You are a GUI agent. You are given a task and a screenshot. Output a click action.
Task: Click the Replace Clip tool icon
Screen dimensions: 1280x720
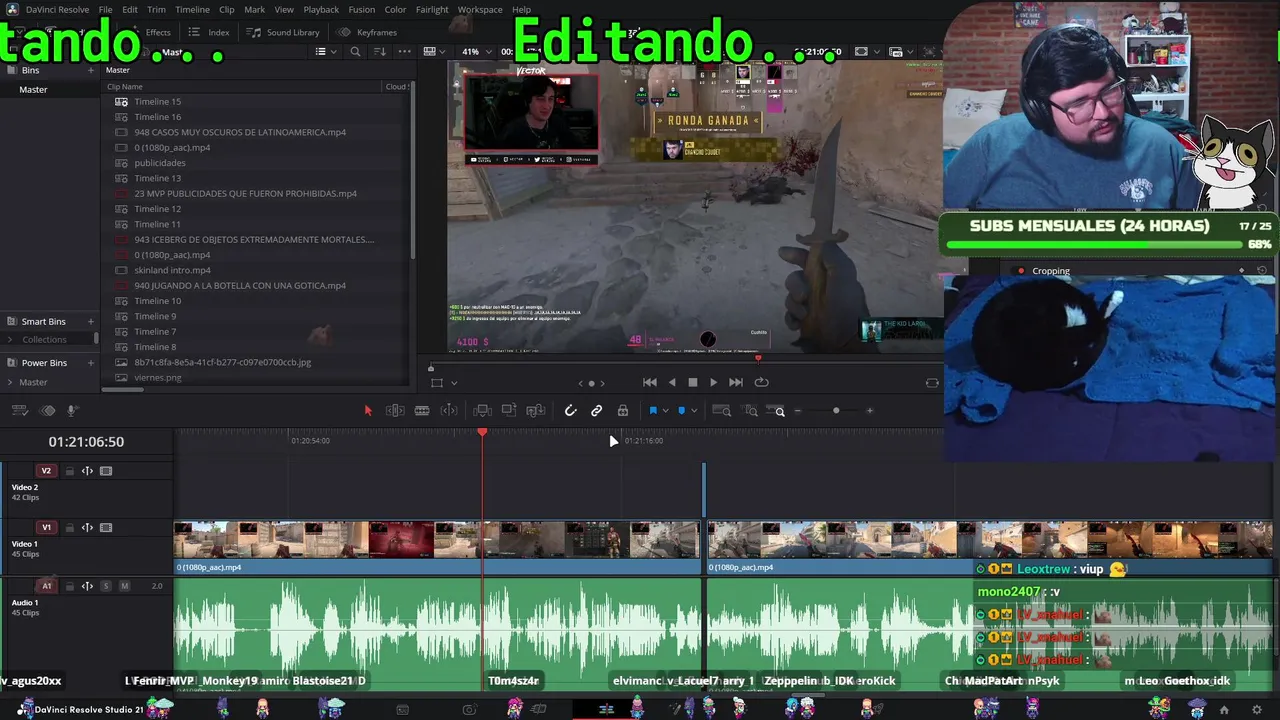click(x=535, y=410)
